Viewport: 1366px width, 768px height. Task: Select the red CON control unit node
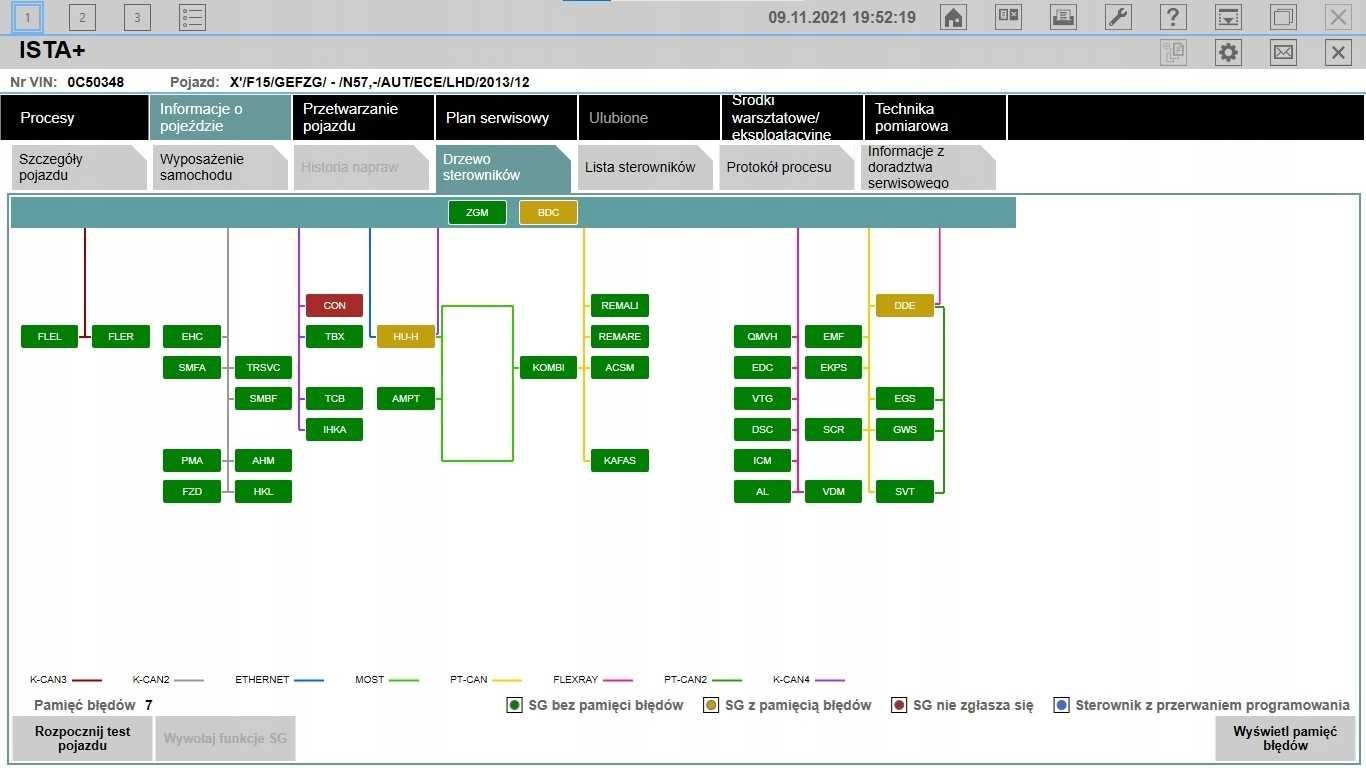click(x=335, y=306)
